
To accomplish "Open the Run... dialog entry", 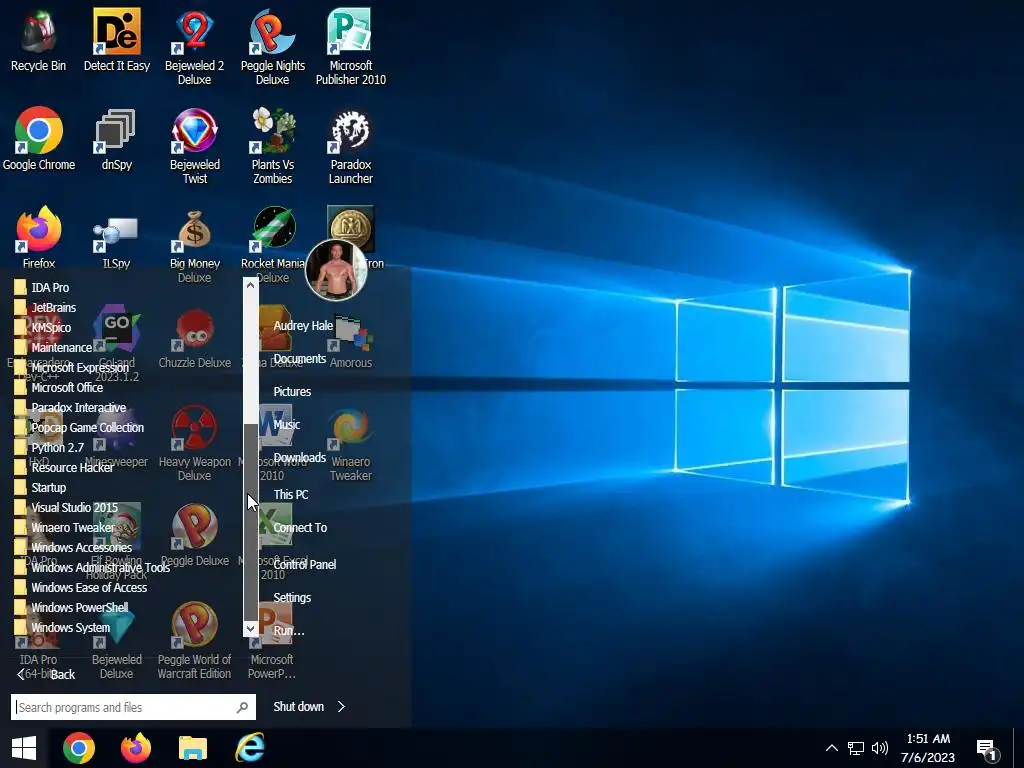I will (289, 631).
